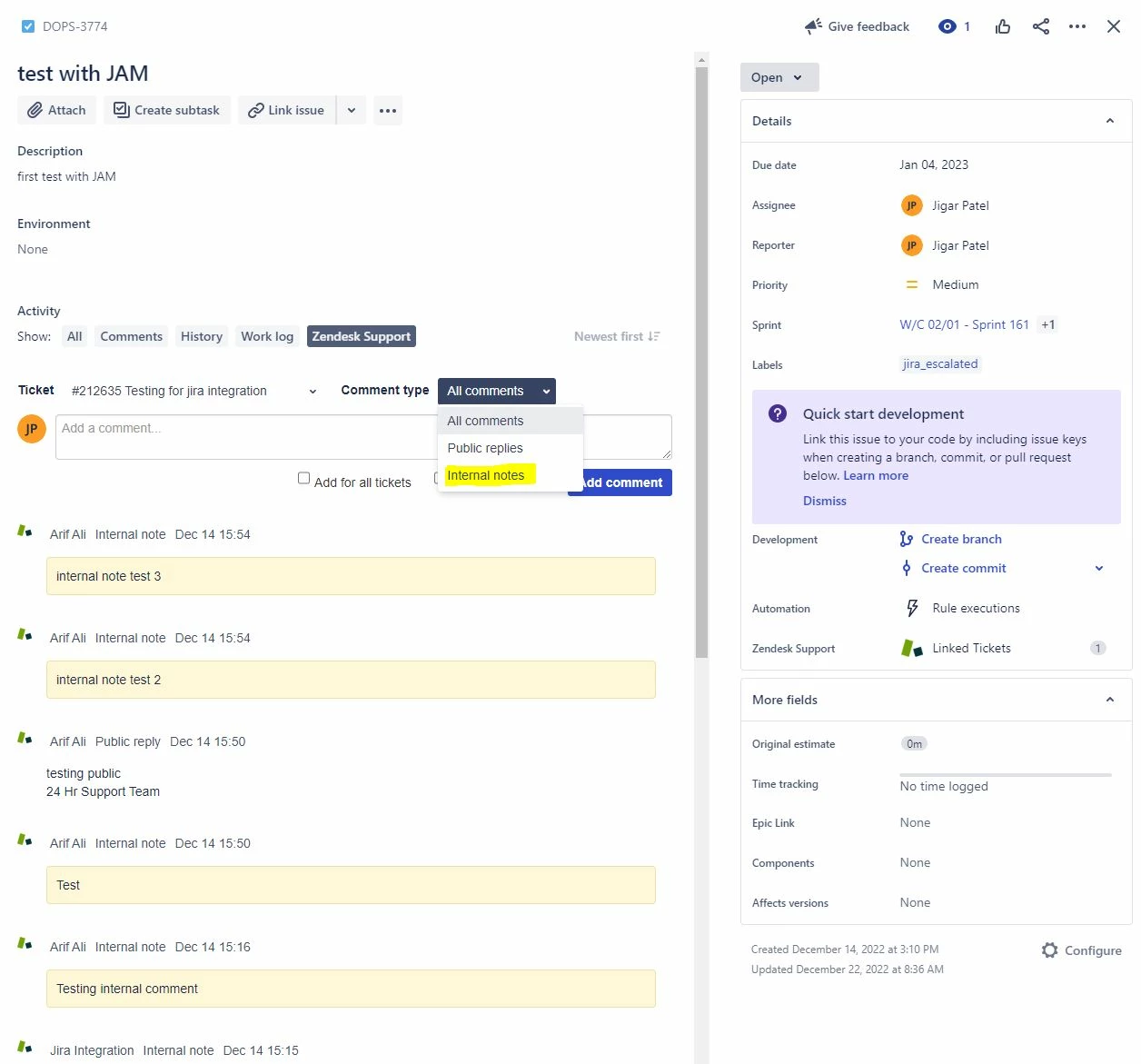Image resolution: width=1141 pixels, height=1064 pixels.
Task: Click the +1 sprint badge
Action: pos(1048,324)
